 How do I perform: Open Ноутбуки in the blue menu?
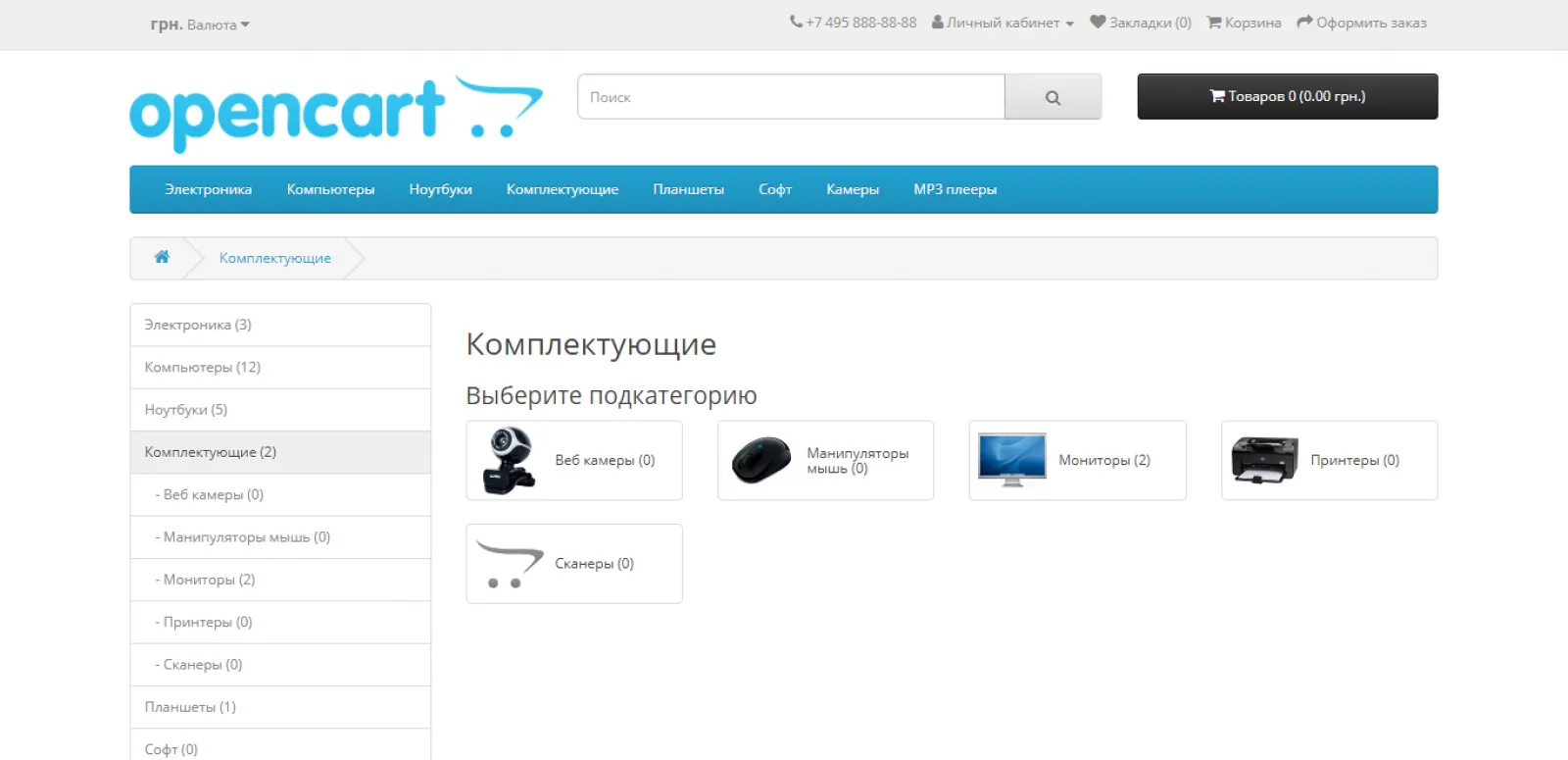440,189
